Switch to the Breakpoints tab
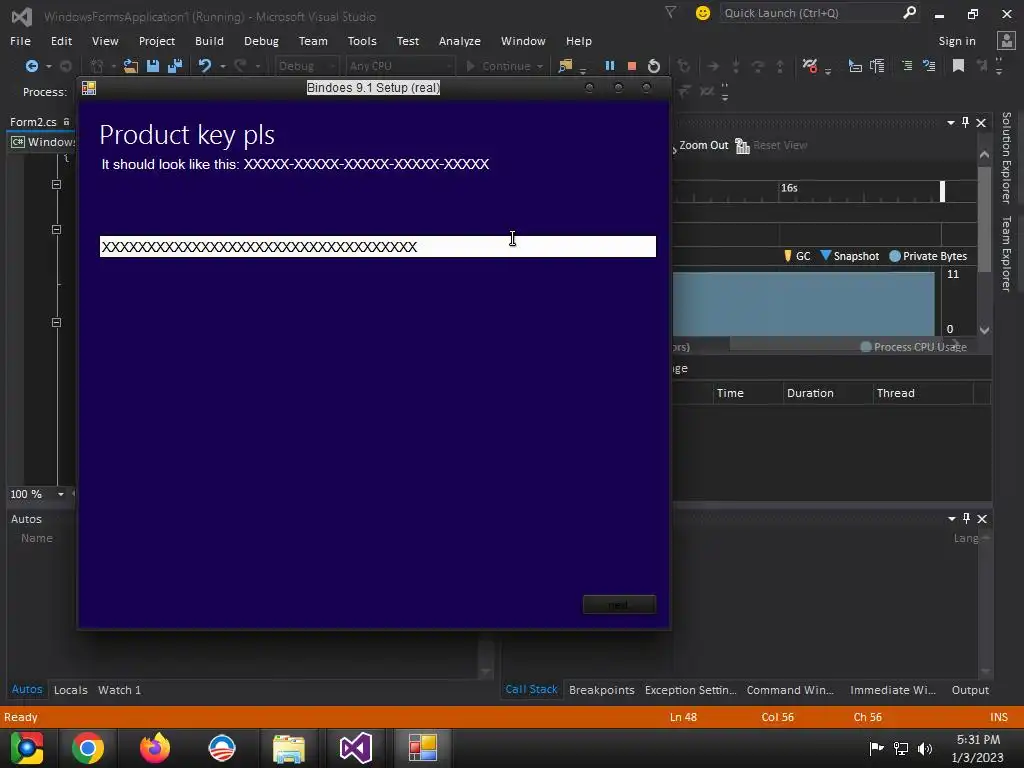This screenshot has height=768, width=1024. coord(601,690)
